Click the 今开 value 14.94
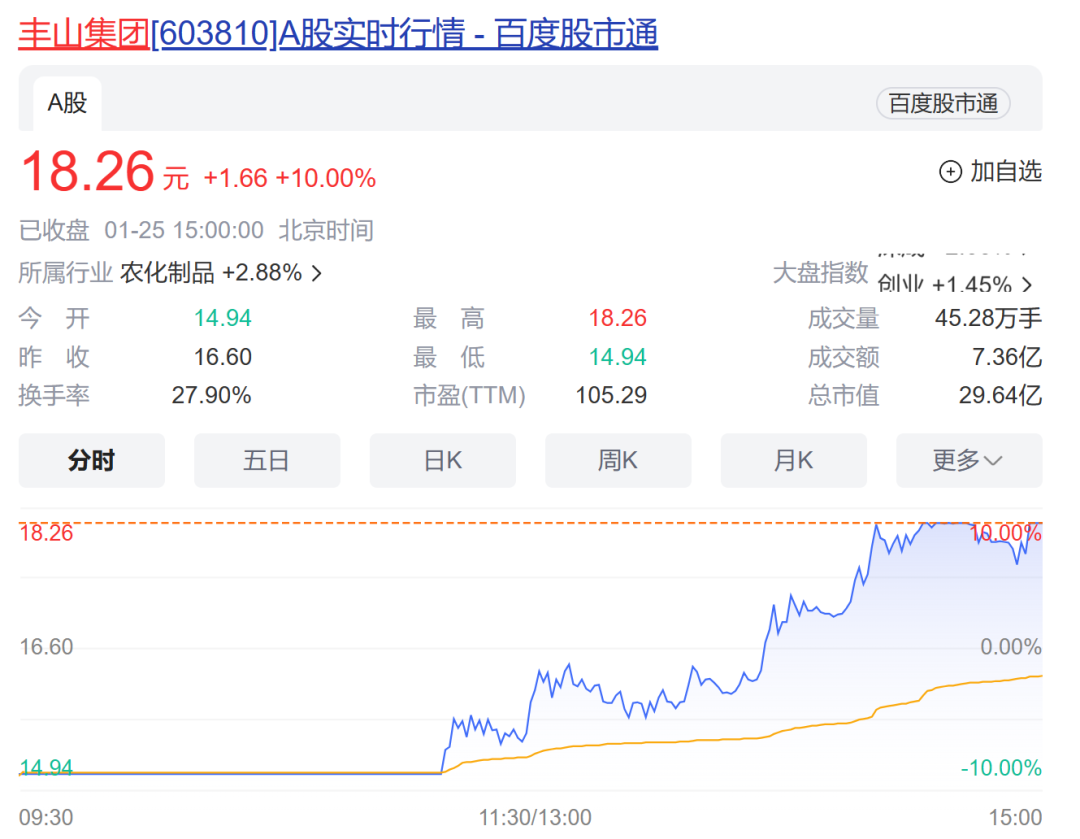1080x839 pixels. click(x=222, y=318)
